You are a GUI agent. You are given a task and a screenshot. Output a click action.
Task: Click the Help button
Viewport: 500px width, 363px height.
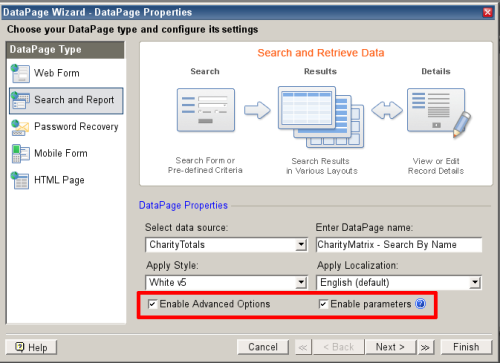31,347
